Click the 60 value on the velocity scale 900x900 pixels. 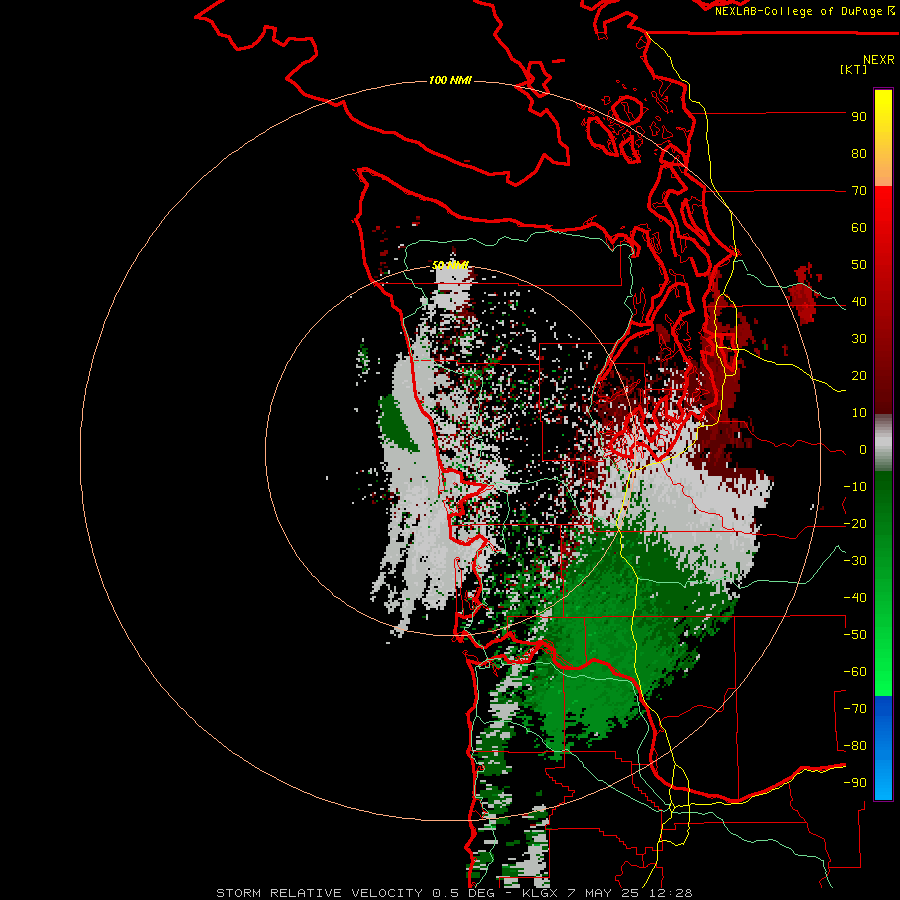859,228
